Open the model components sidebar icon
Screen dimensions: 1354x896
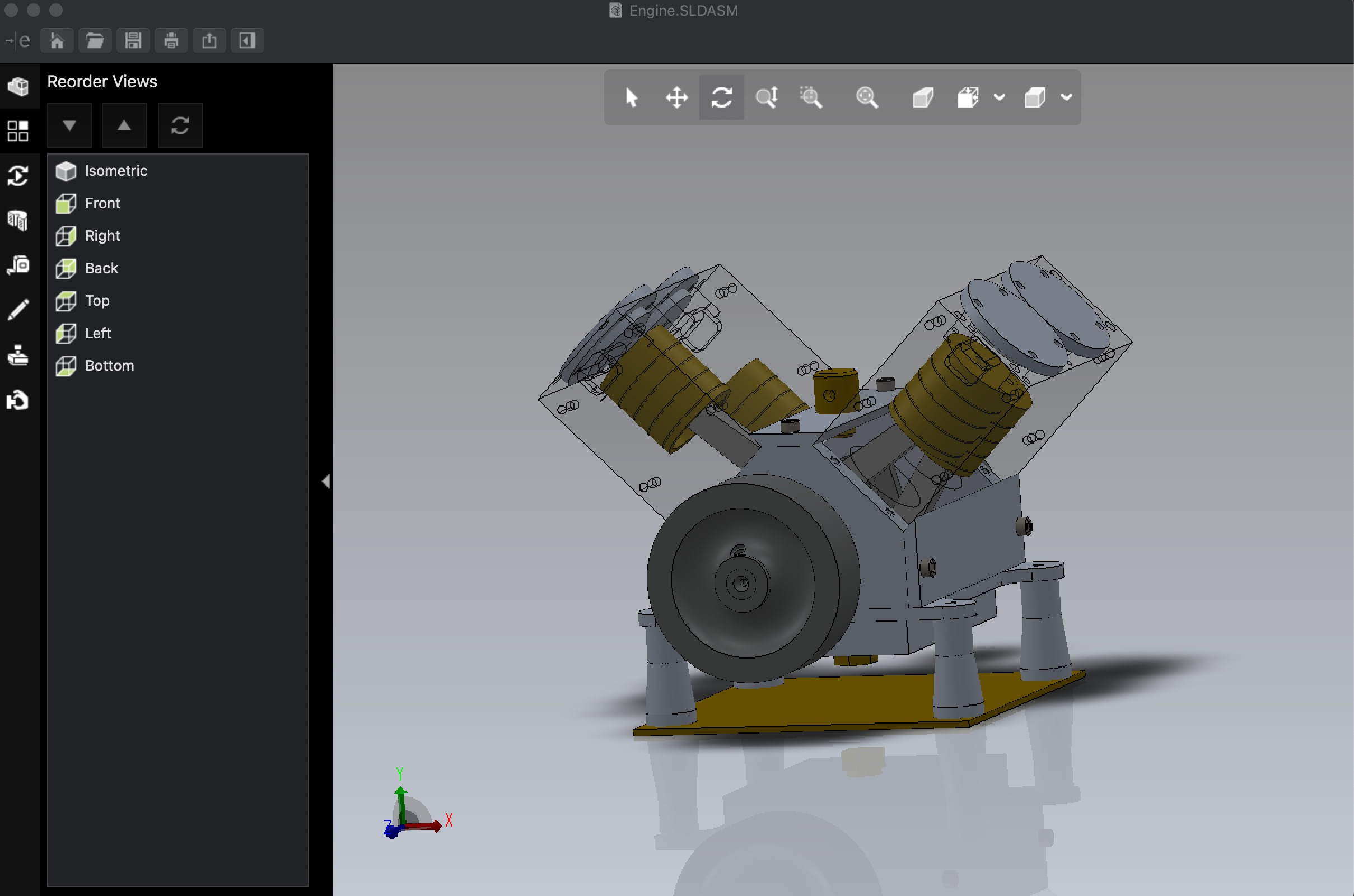click(x=18, y=86)
